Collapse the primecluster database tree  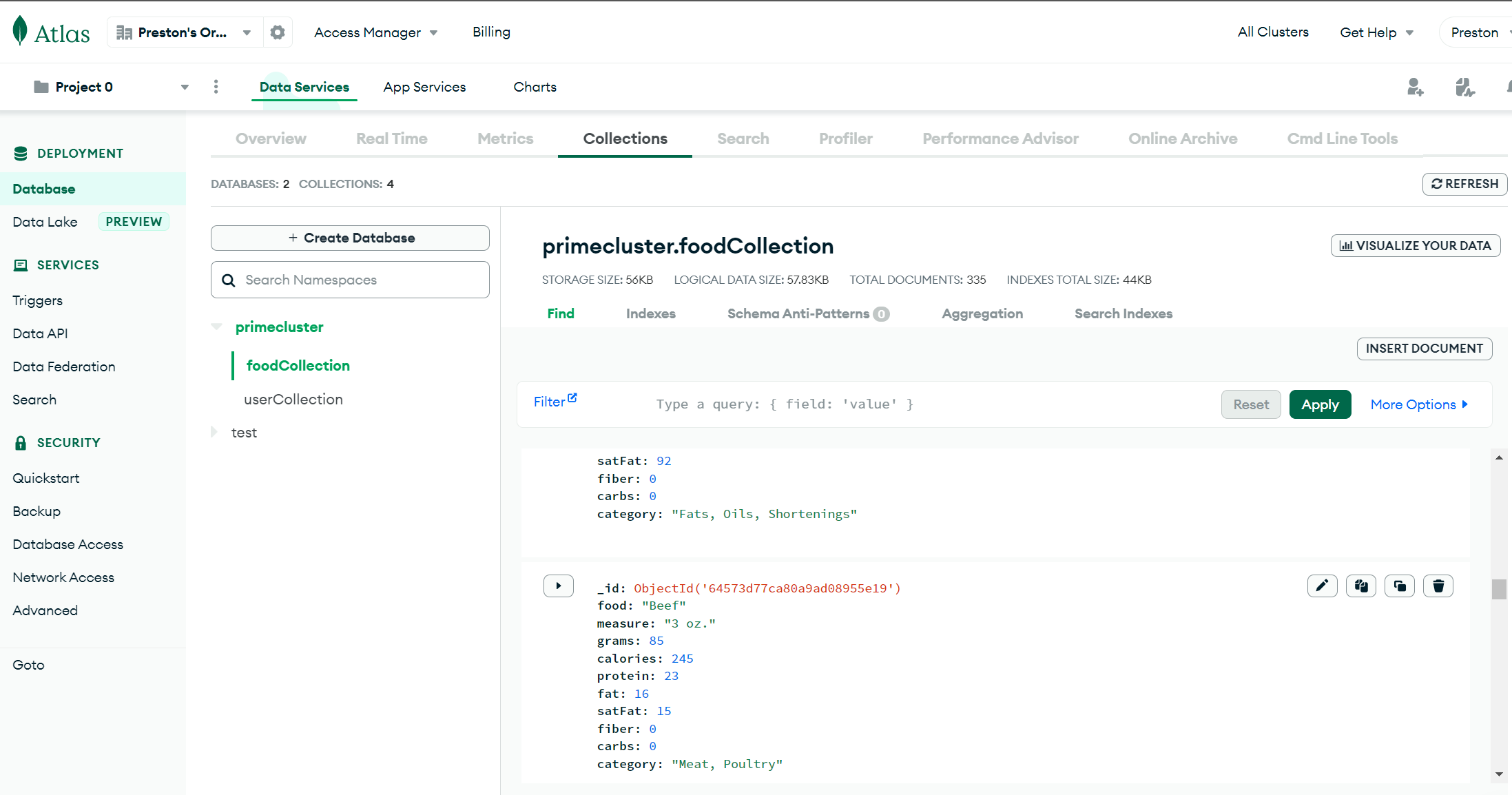[x=217, y=327]
